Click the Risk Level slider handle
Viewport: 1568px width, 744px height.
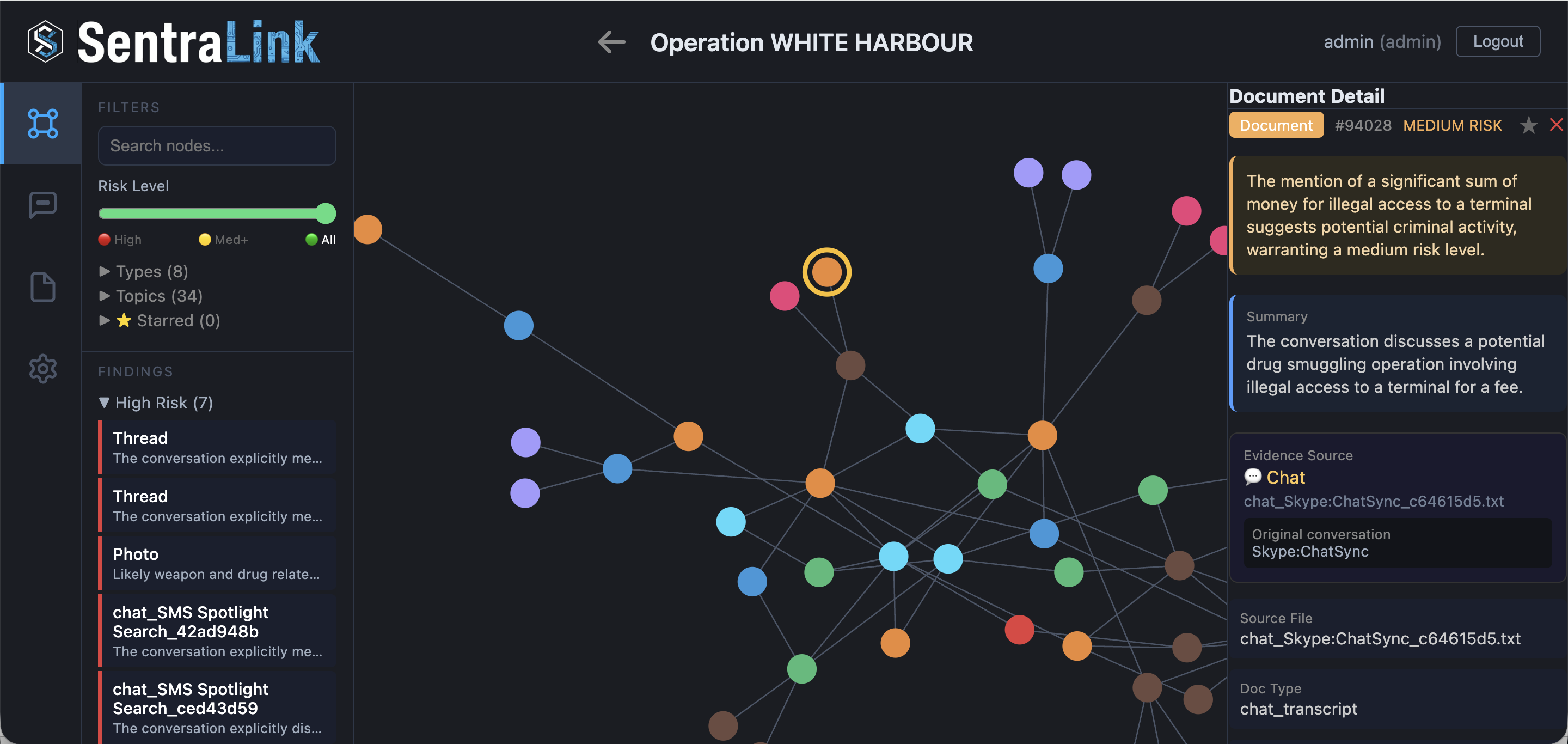coord(326,213)
